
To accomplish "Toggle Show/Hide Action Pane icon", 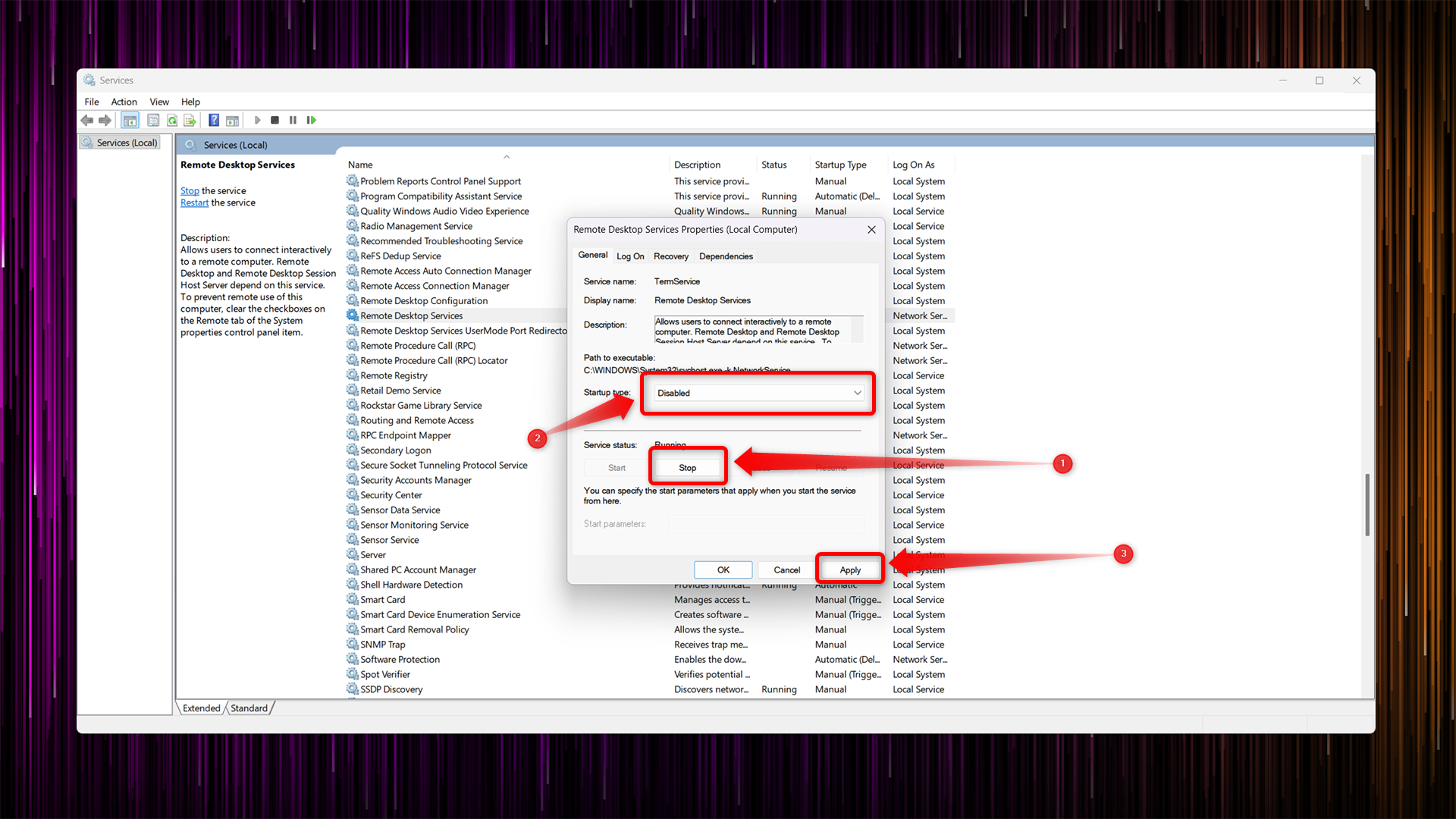I will tap(233, 120).
